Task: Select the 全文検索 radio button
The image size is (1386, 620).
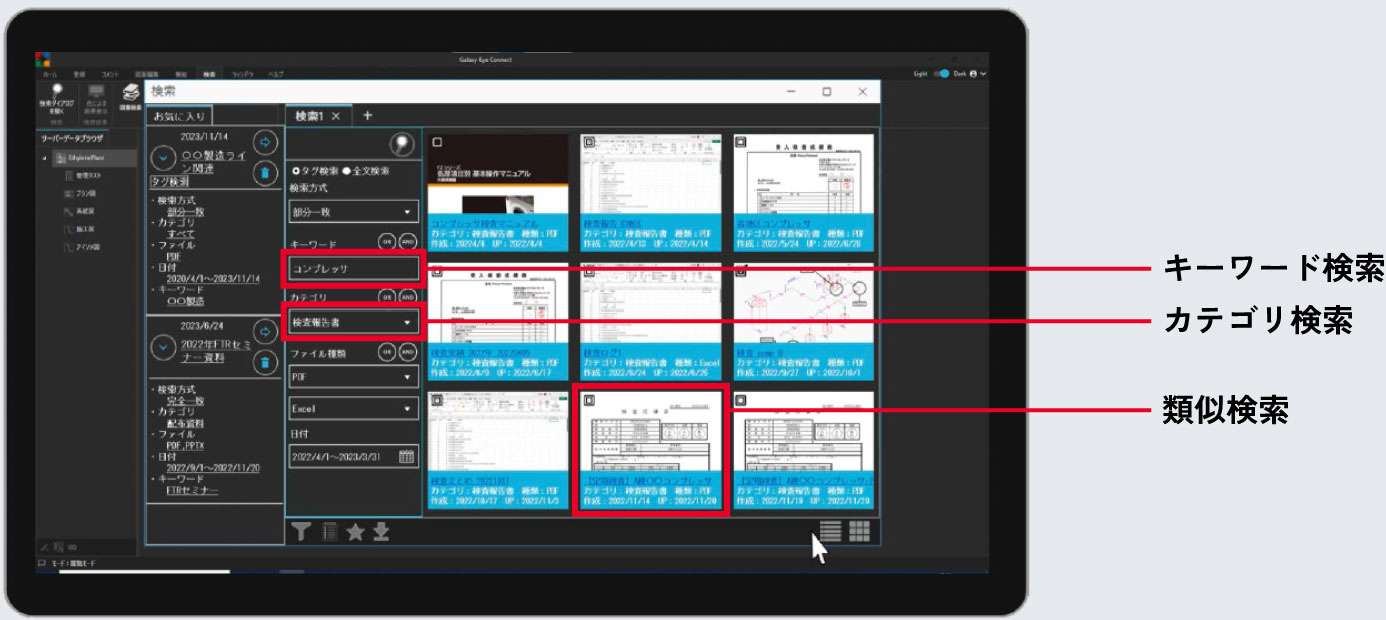Action: pos(347,172)
